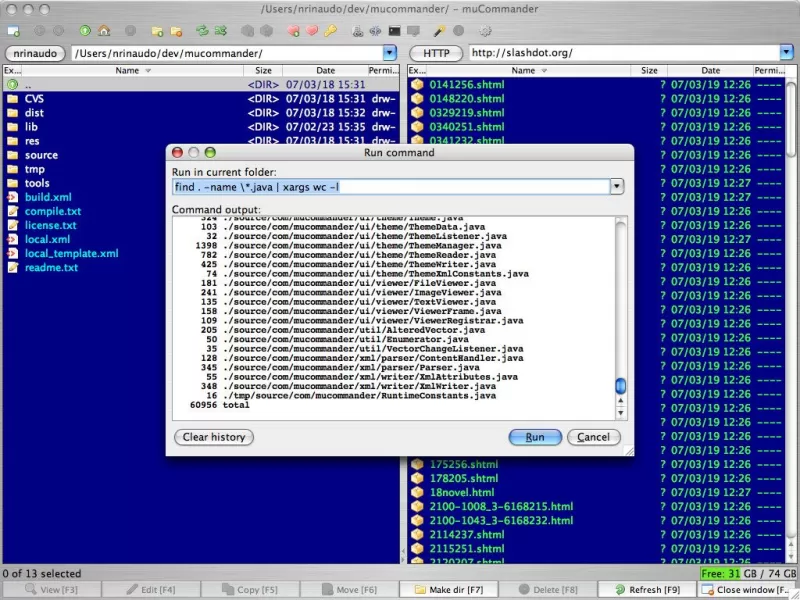Screen dimensions: 800x600
Task: Open credentials manager via the key icon
Action: (x=330, y=31)
